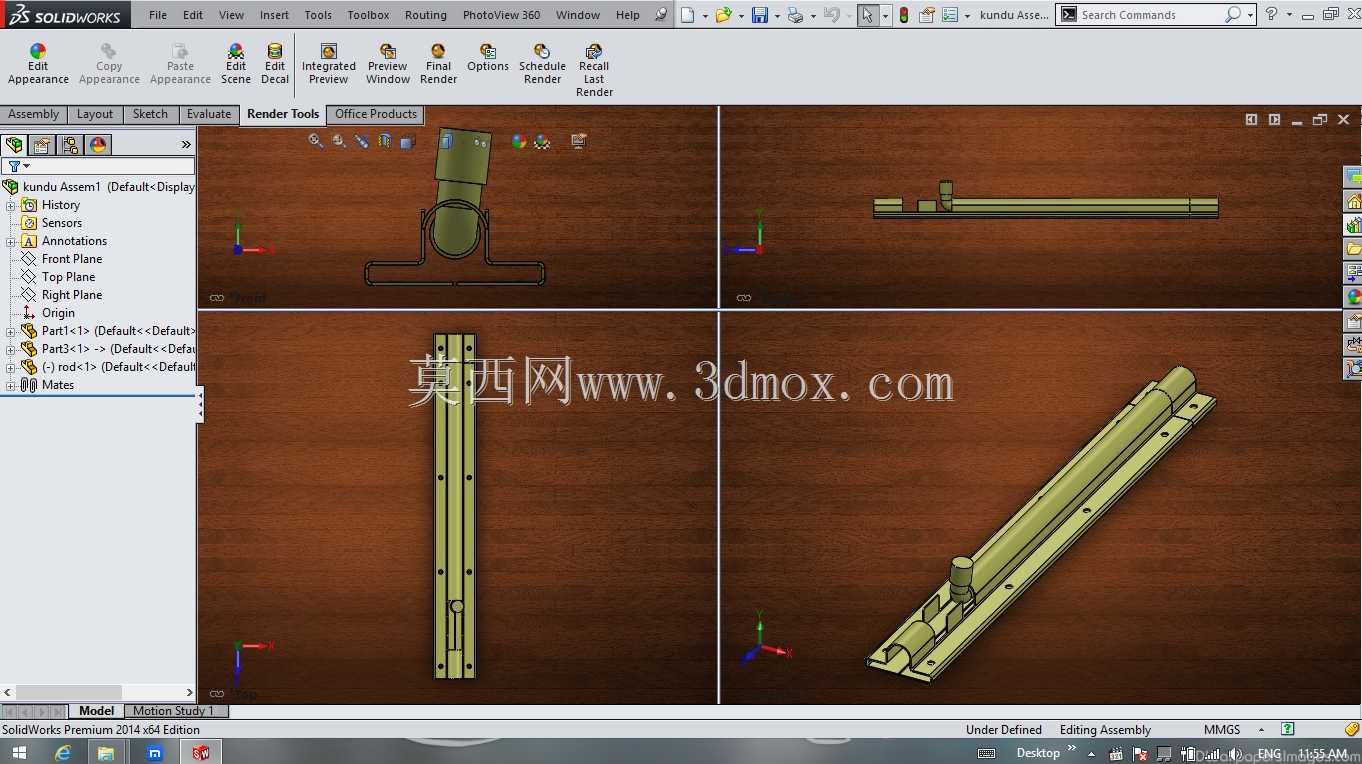
Task: Click the Desktop toolbar label in taskbar
Action: 1038,753
